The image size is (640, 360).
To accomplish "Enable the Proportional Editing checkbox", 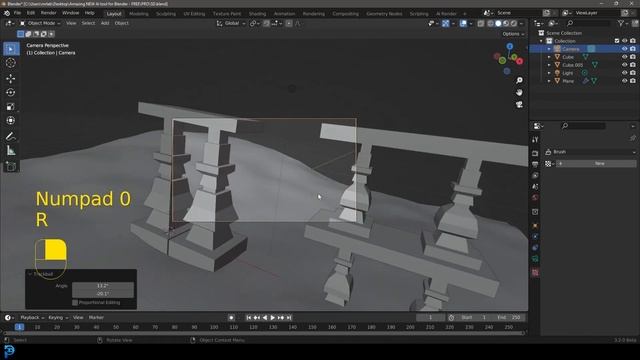I will (x=75, y=302).
